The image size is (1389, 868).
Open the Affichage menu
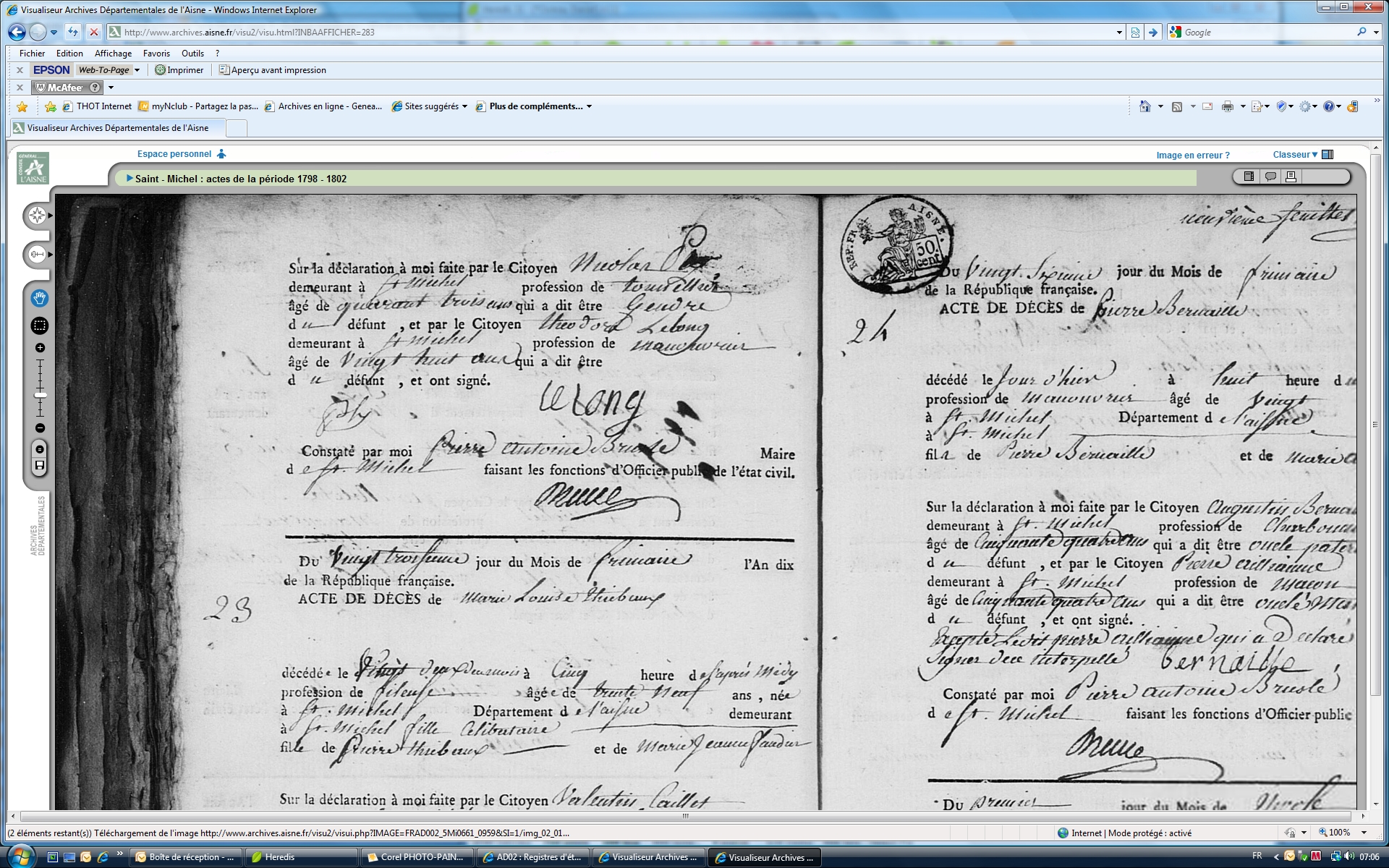[113, 54]
